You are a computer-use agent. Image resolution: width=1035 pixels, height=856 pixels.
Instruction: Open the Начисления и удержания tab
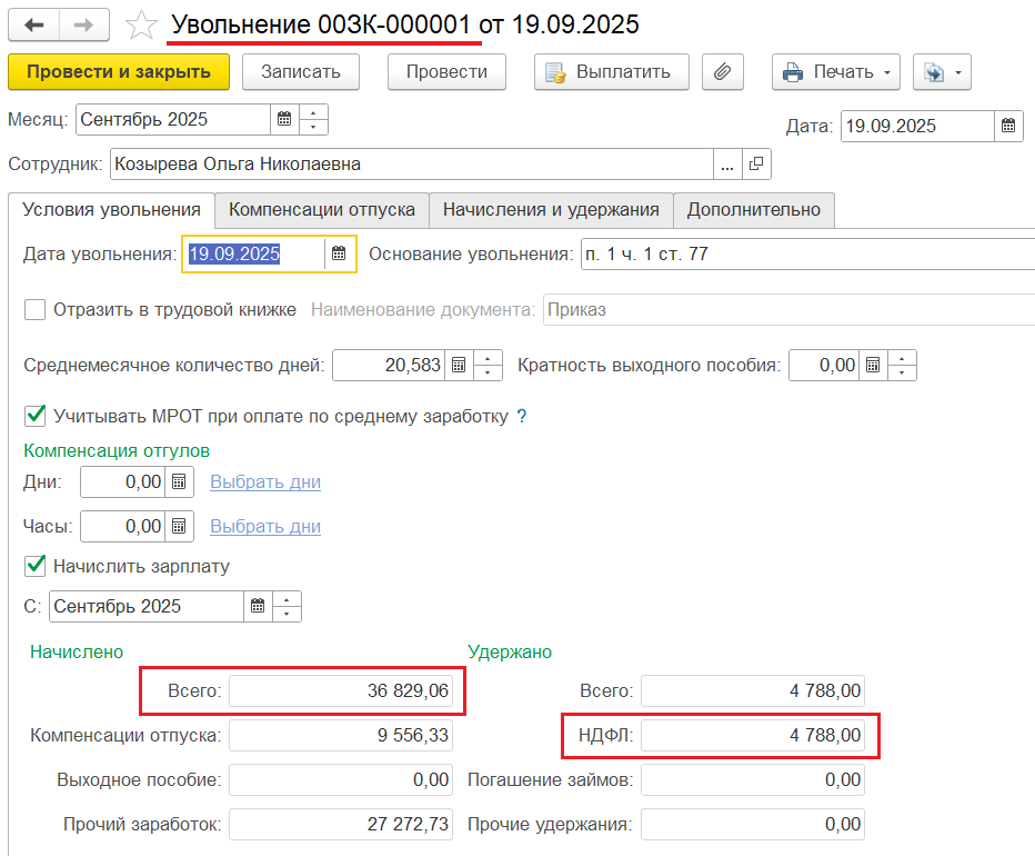[550, 210]
